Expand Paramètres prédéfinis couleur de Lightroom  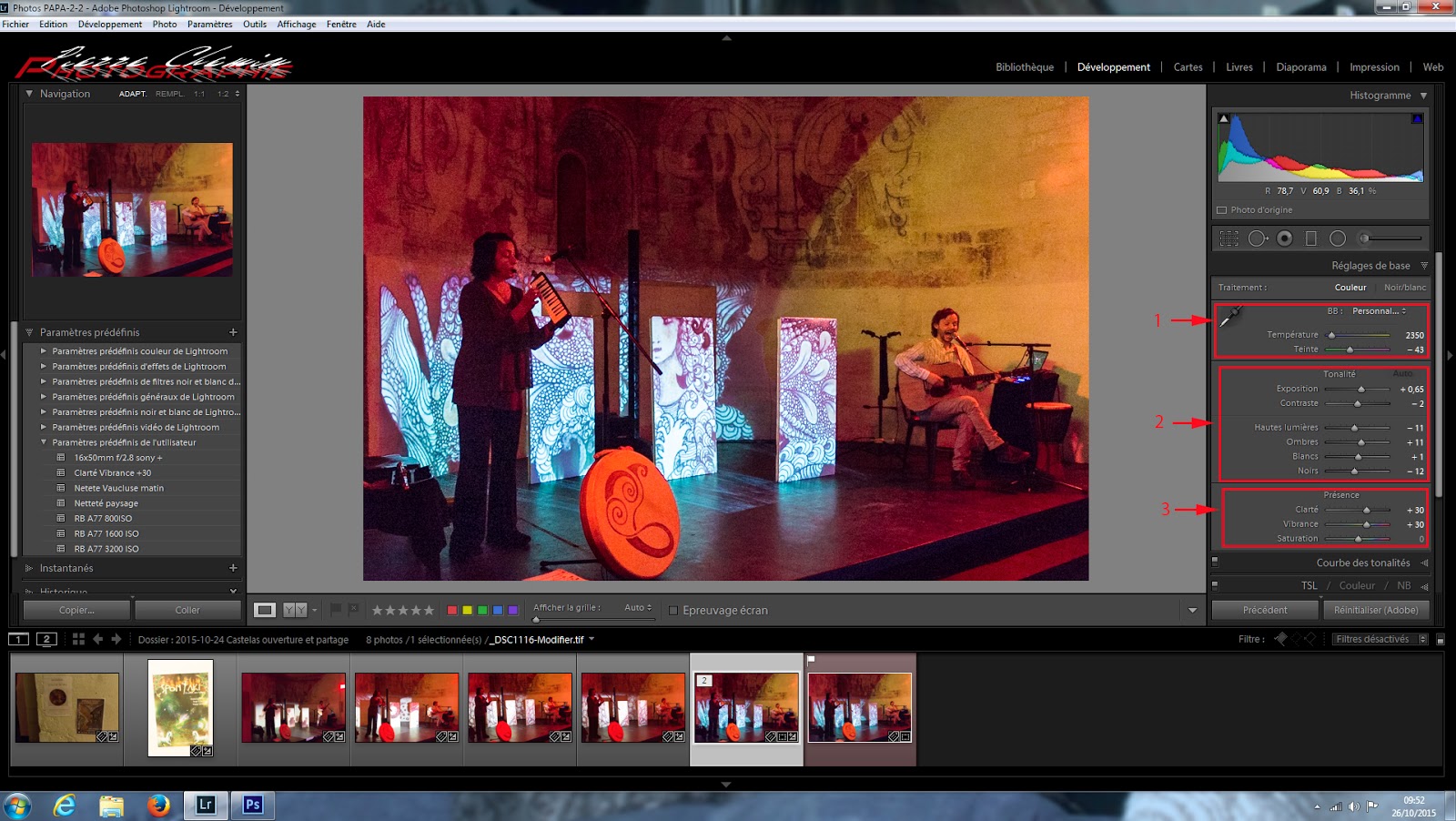pos(43,350)
